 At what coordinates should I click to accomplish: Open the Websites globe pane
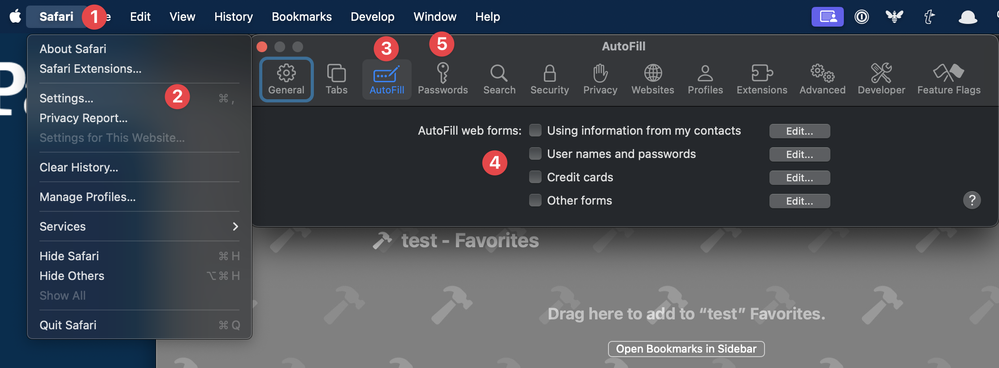(652, 79)
